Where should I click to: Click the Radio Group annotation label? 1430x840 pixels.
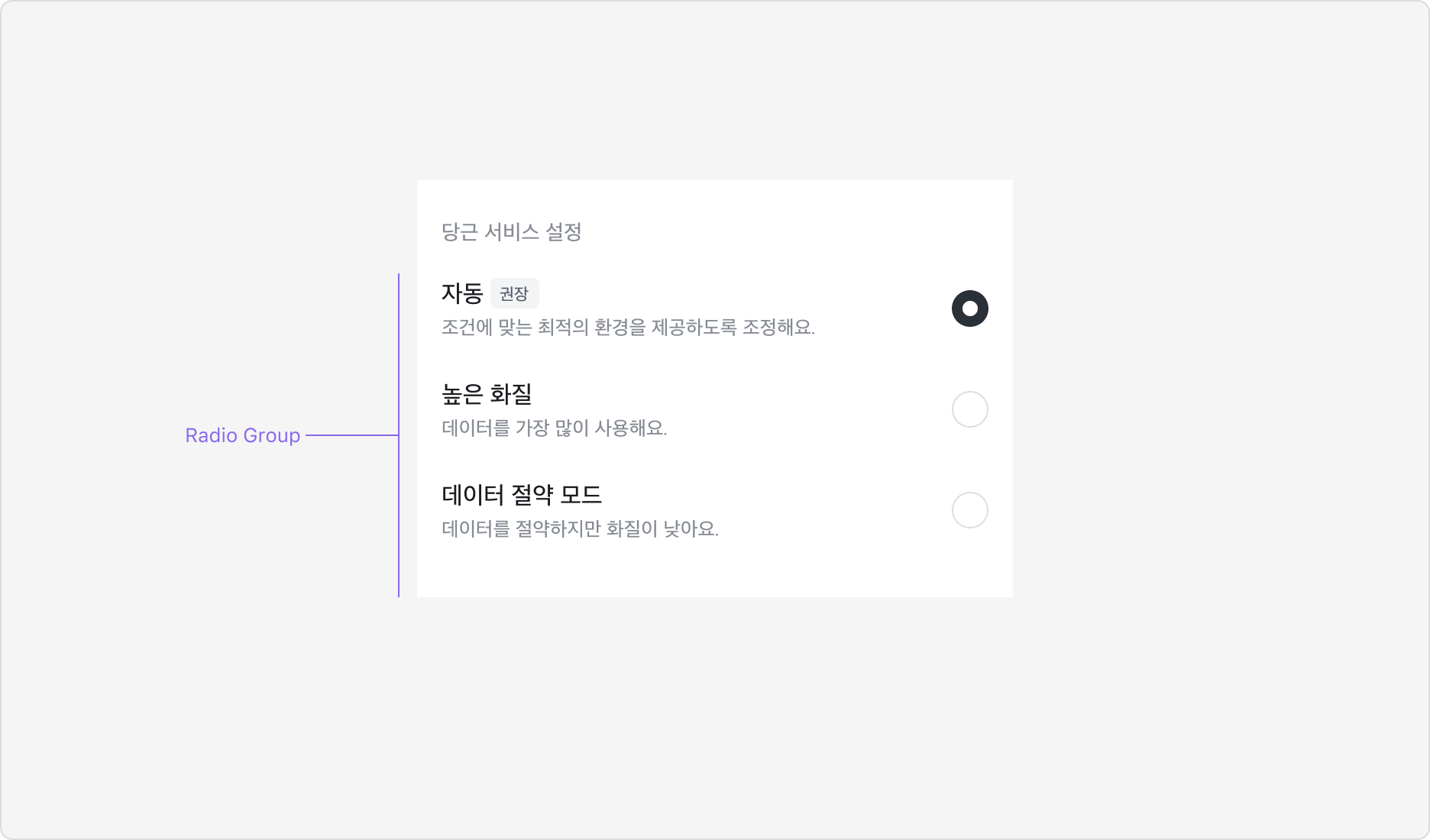[242, 436]
